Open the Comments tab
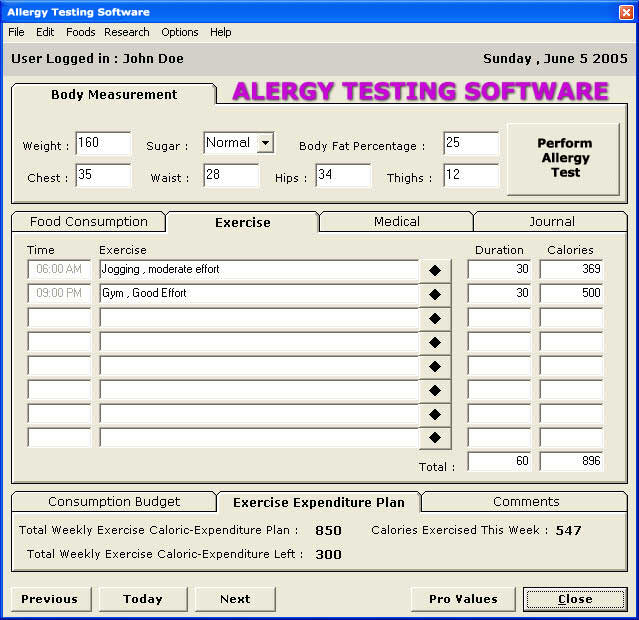The height and width of the screenshot is (620, 639). (x=526, y=501)
